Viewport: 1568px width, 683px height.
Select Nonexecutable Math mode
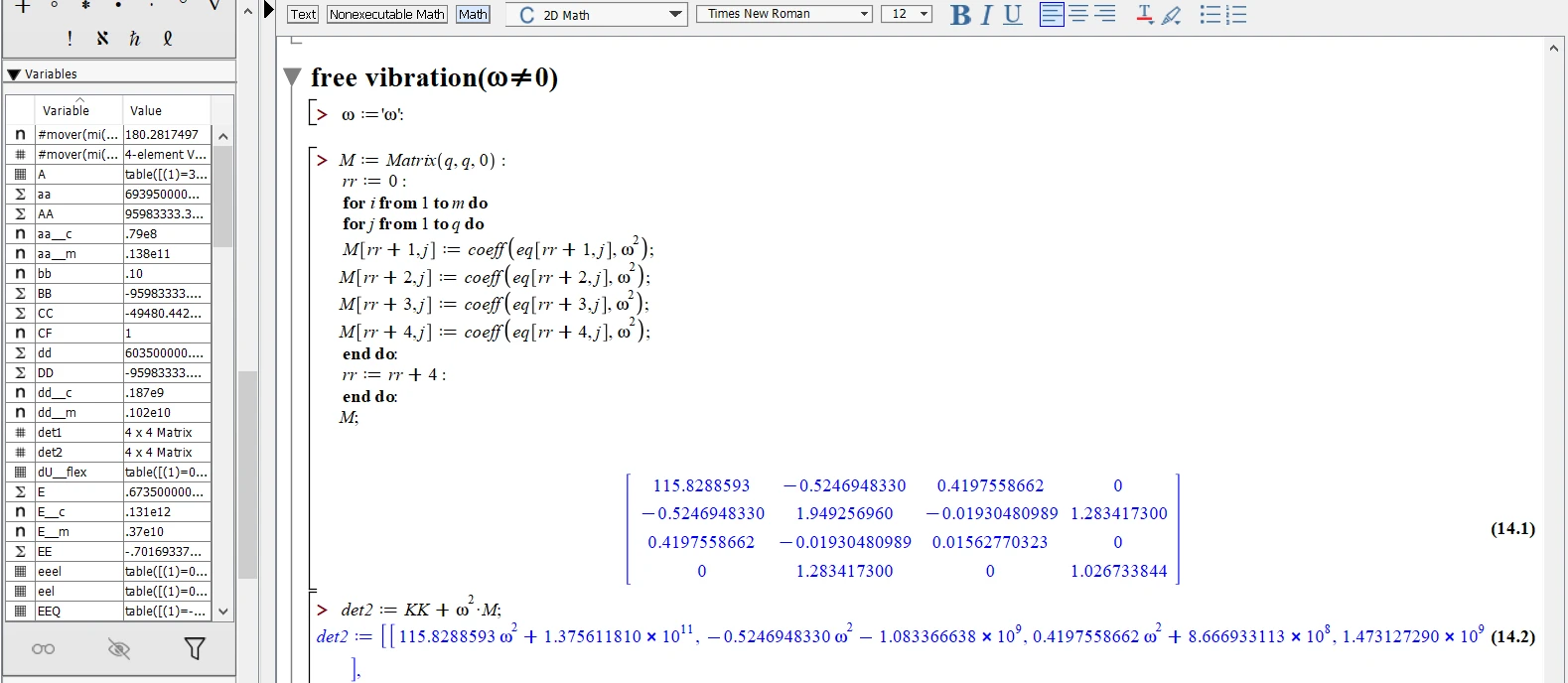386,14
